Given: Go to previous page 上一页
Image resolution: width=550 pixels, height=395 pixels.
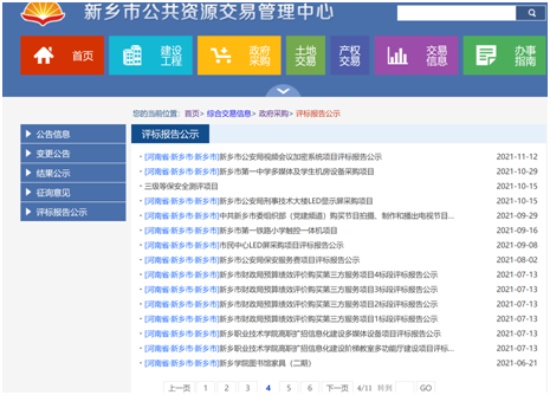Looking at the screenshot, I should [179, 388].
